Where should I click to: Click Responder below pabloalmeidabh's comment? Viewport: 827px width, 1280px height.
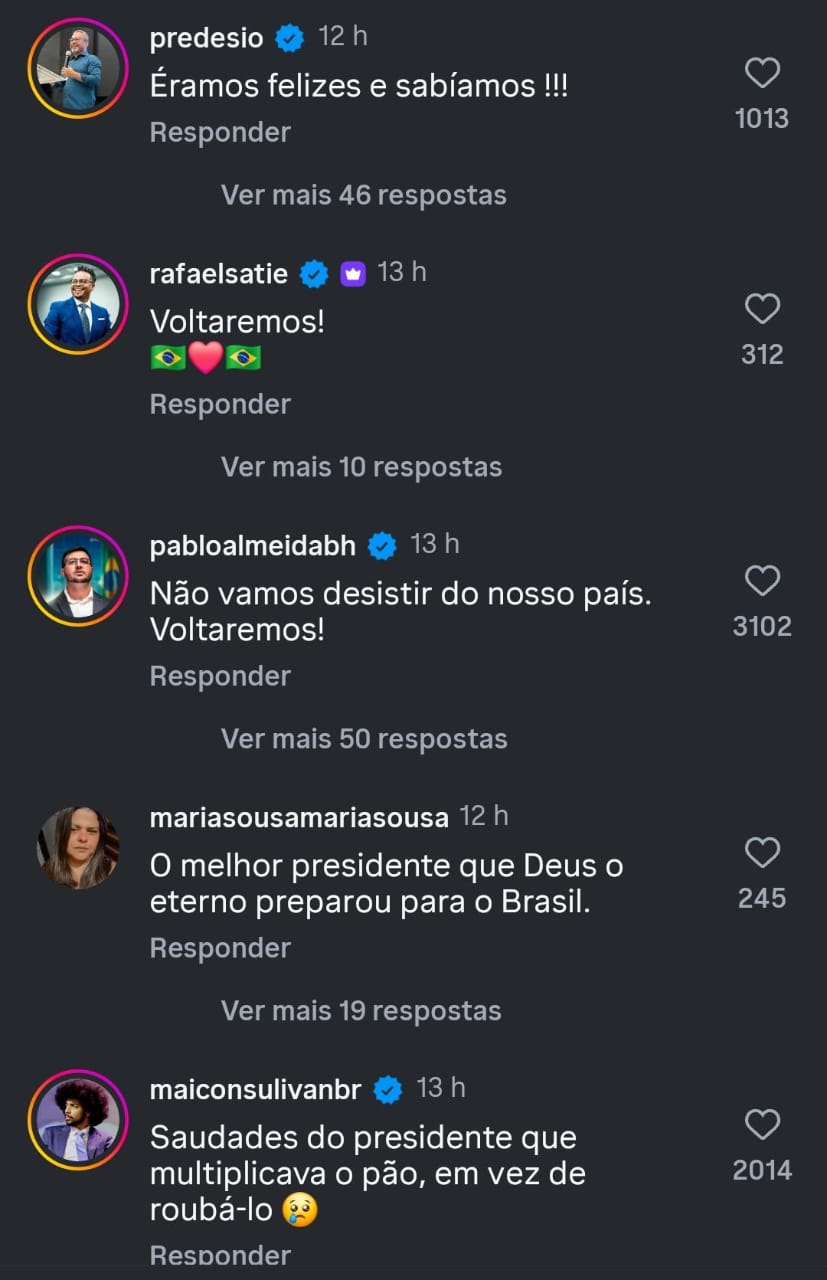coord(220,676)
